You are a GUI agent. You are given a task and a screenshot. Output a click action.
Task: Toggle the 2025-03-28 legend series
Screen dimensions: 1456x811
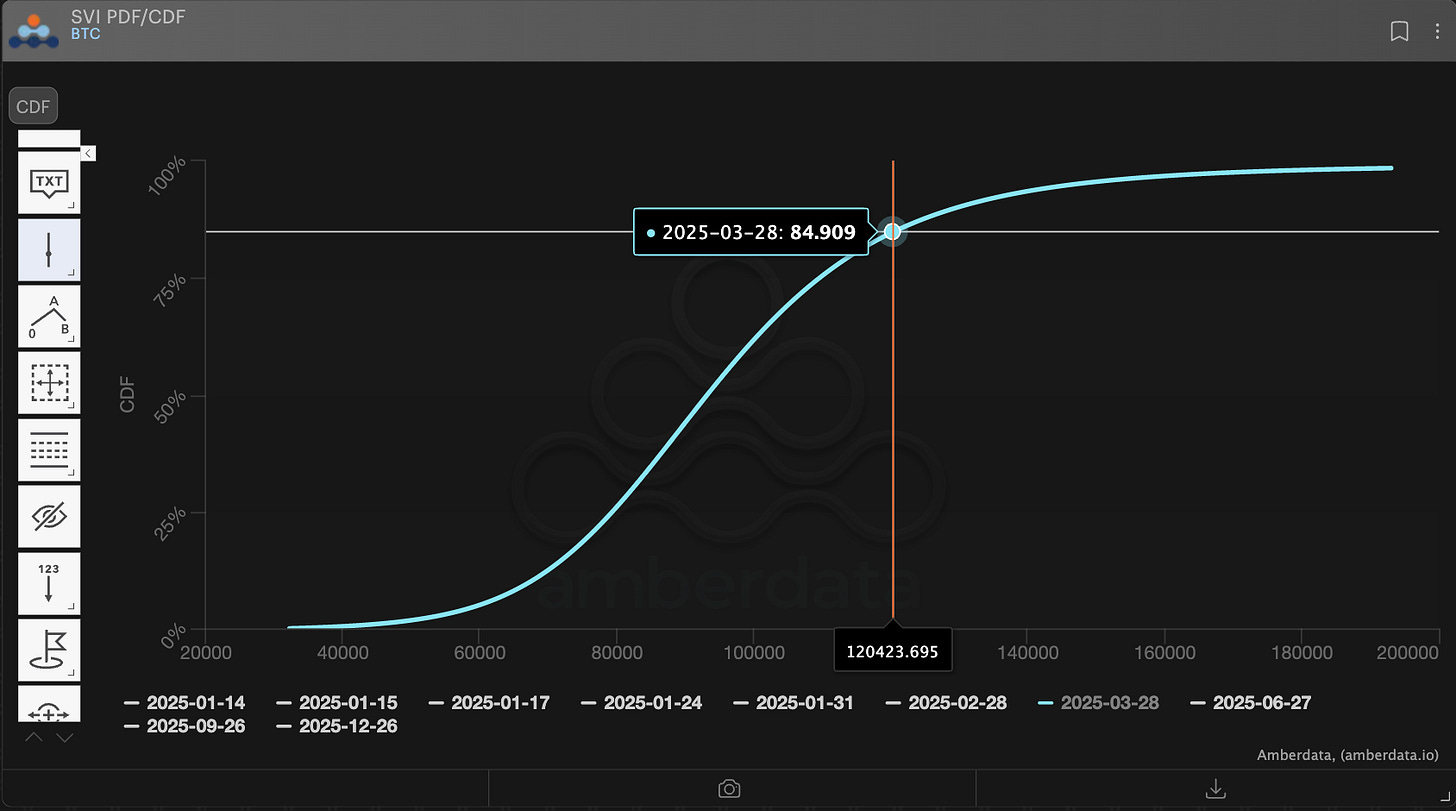click(1098, 703)
